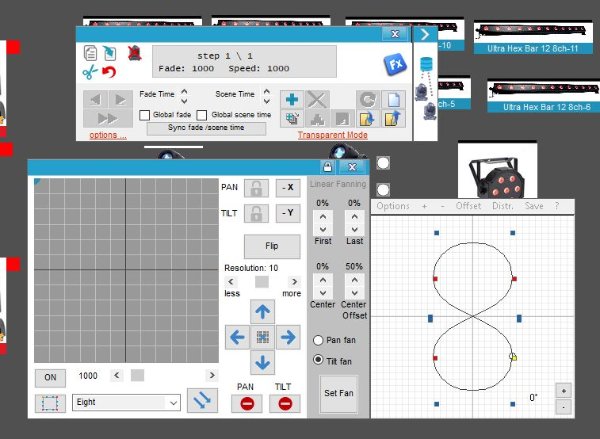Click the blue right arrow in movement pad

288,337
